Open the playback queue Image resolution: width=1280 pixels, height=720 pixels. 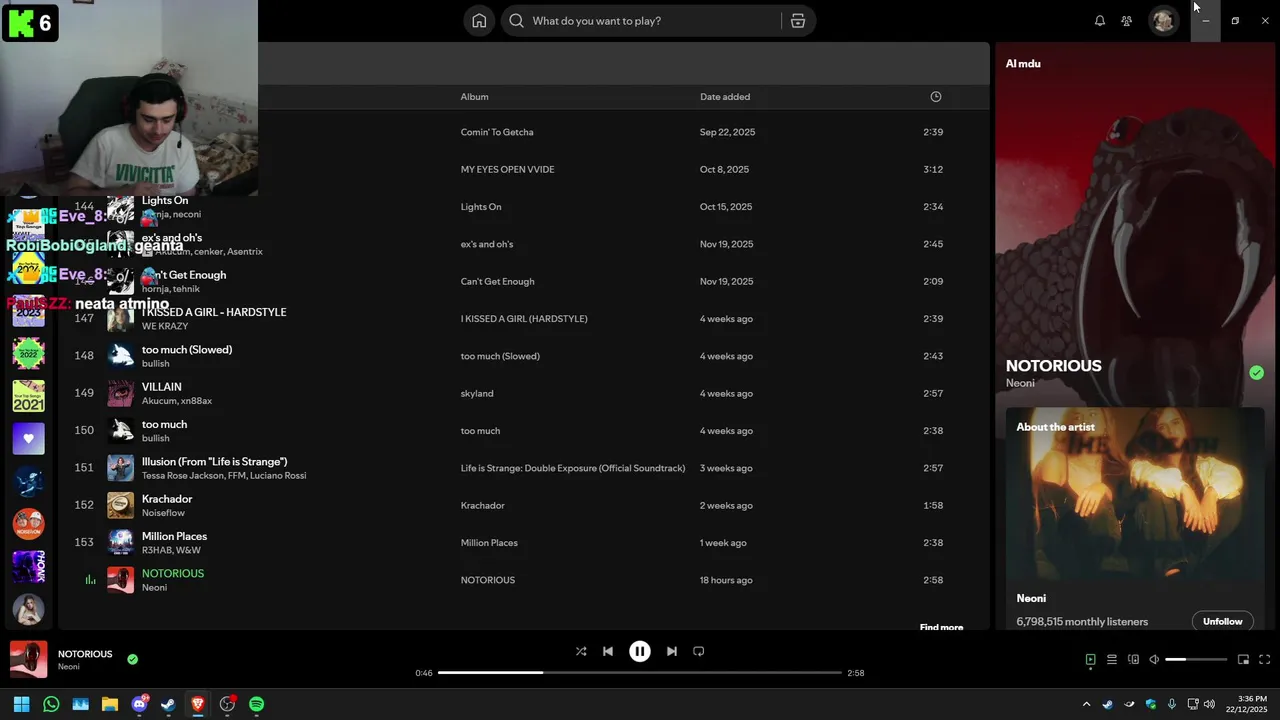click(1112, 660)
